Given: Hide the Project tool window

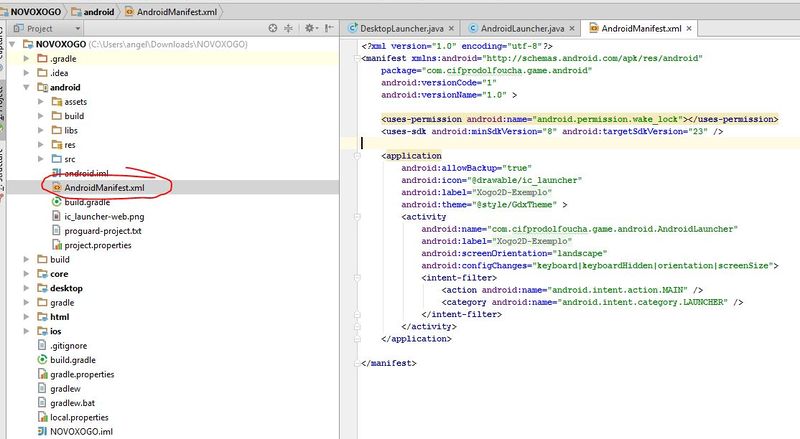Looking at the screenshot, I should tap(330, 29).
